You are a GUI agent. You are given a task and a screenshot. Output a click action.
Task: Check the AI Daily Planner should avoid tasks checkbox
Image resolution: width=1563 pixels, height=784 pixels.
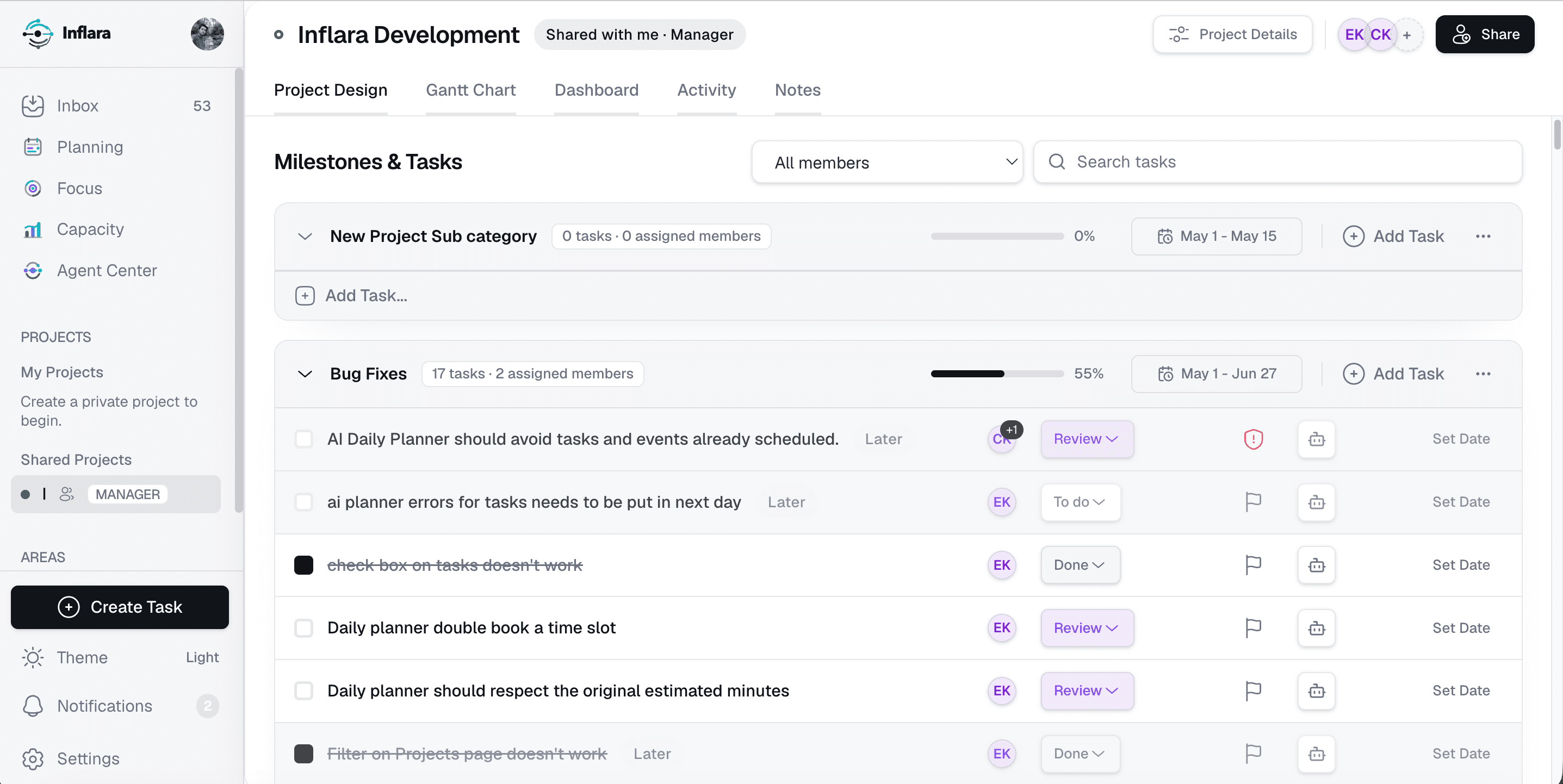[x=303, y=439]
